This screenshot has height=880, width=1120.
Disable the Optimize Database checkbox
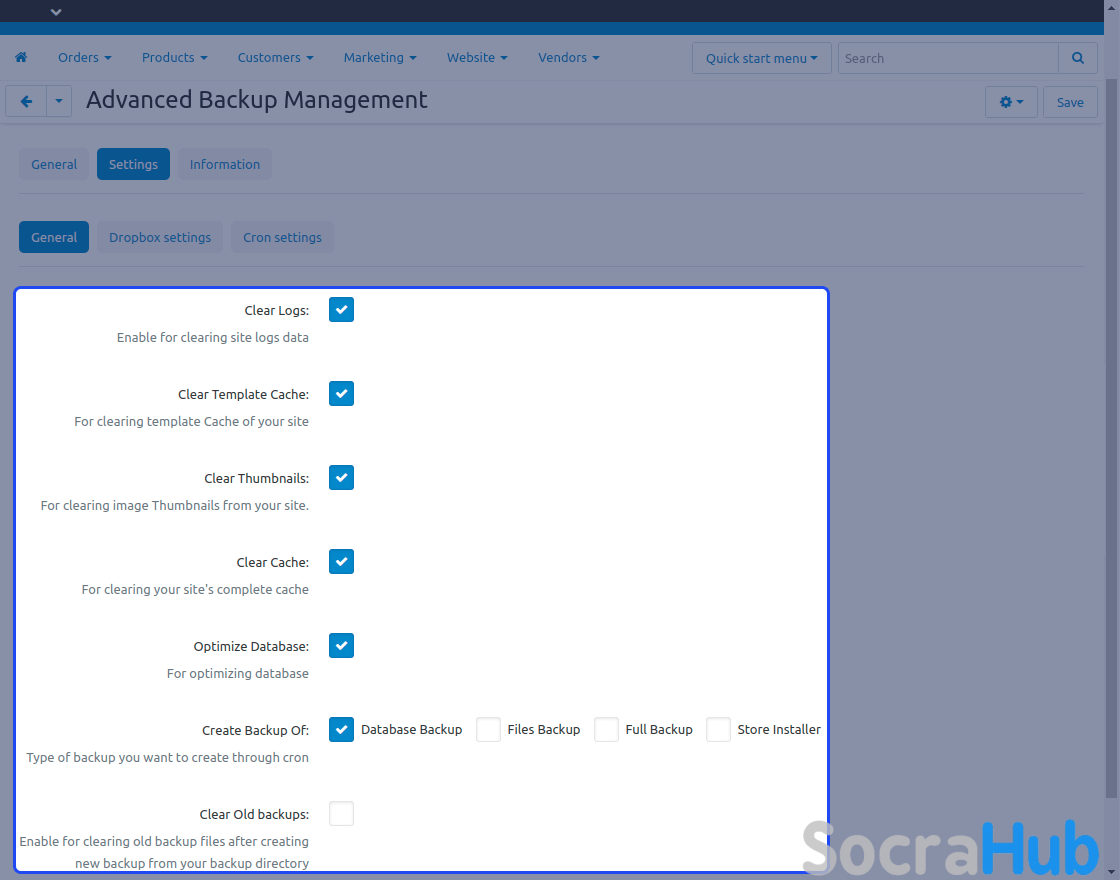(x=342, y=646)
